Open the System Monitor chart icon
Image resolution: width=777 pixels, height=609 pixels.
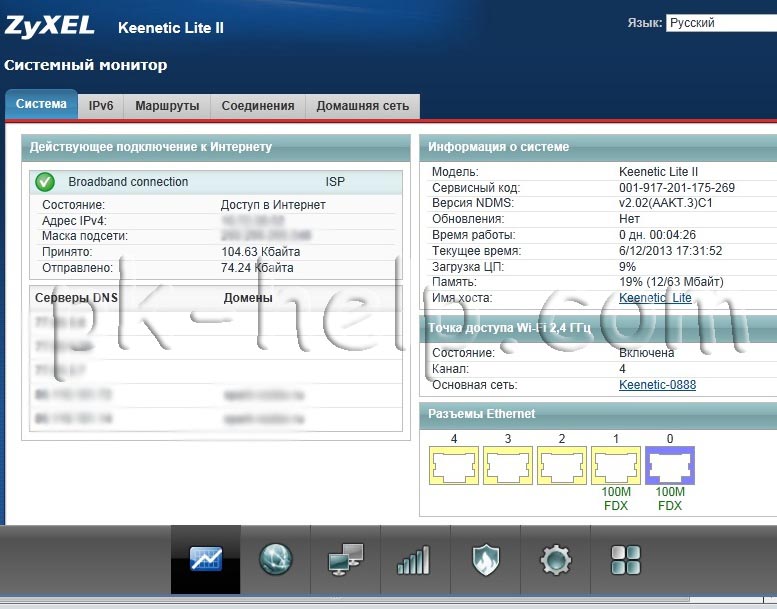206,559
